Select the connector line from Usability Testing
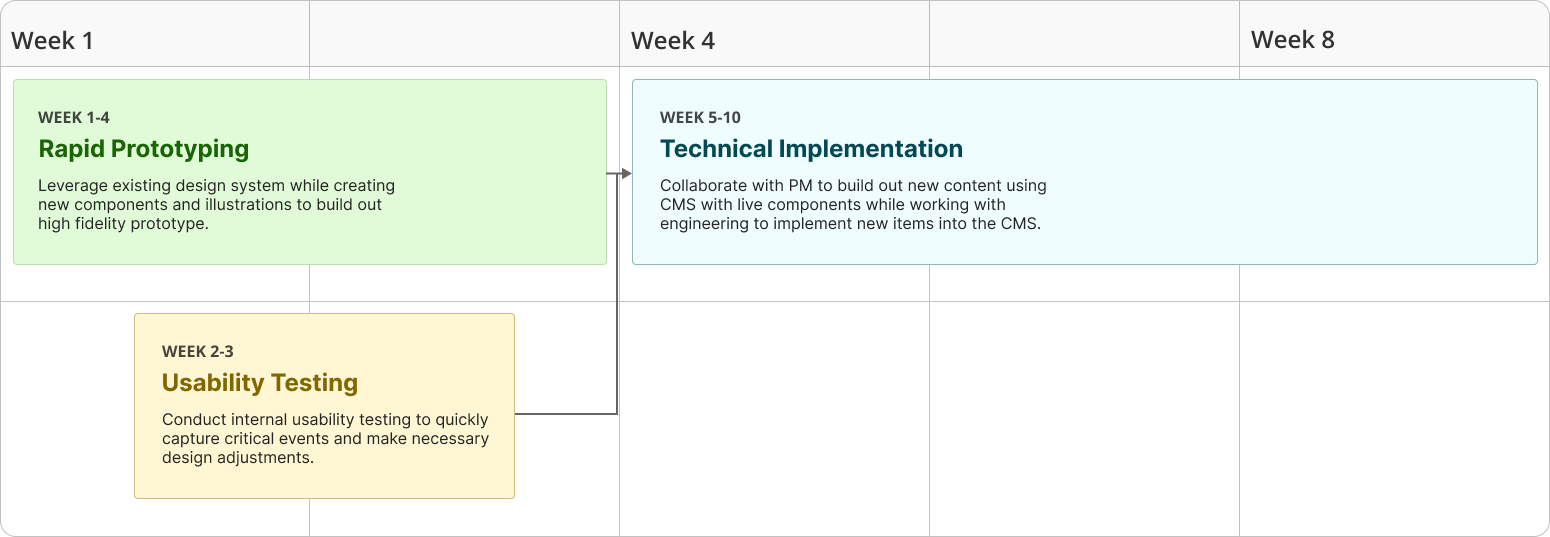This screenshot has height=537, width=1550. pyautogui.click(x=566, y=413)
